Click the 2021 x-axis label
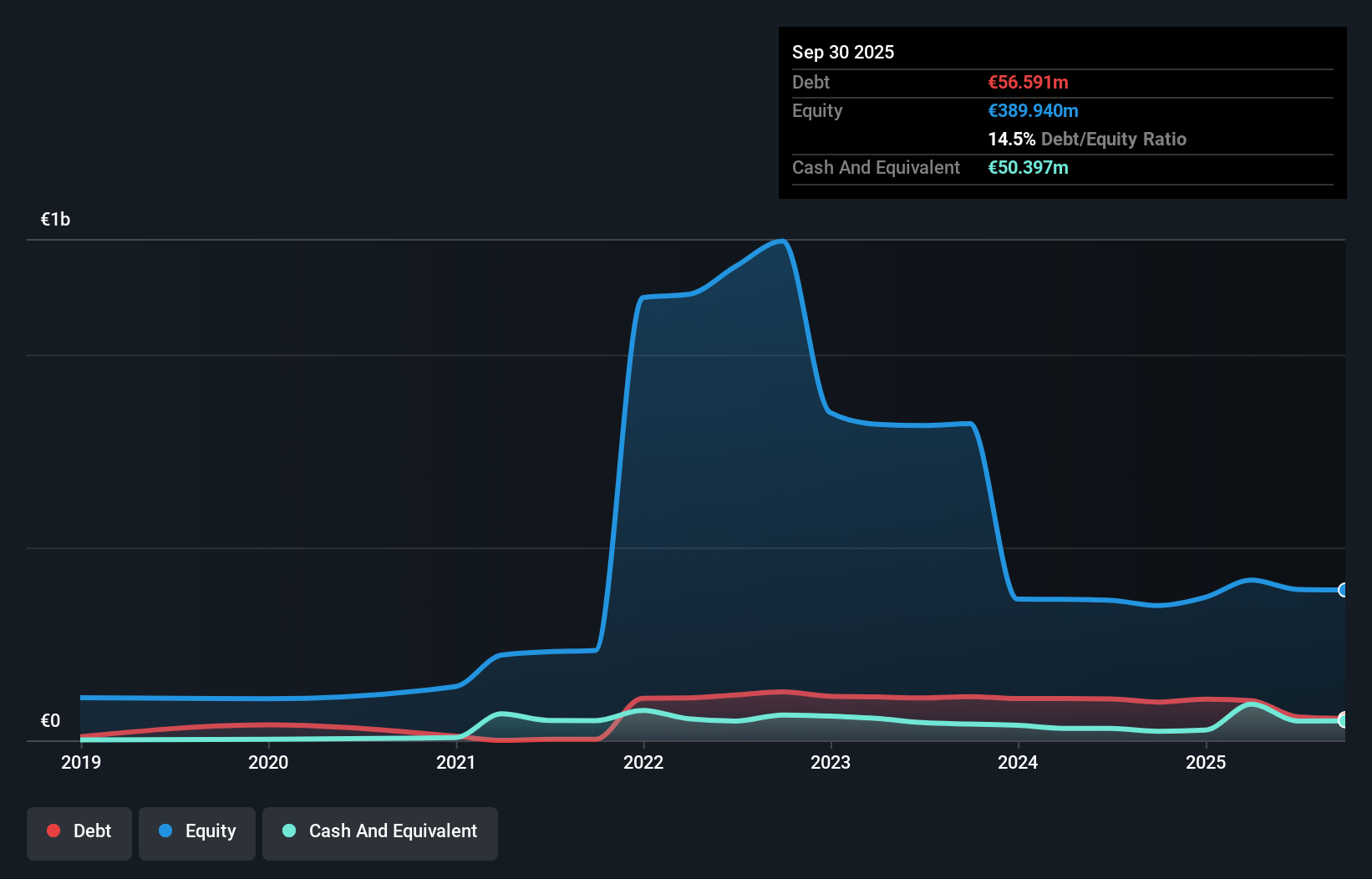 click(456, 762)
